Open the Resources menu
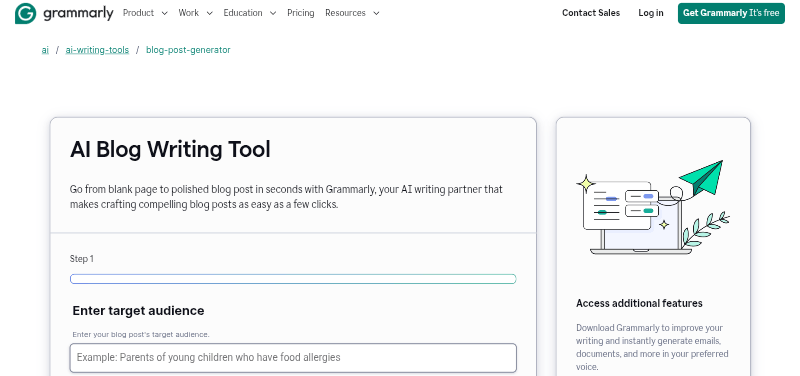The image size is (800, 376). click(345, 13)
